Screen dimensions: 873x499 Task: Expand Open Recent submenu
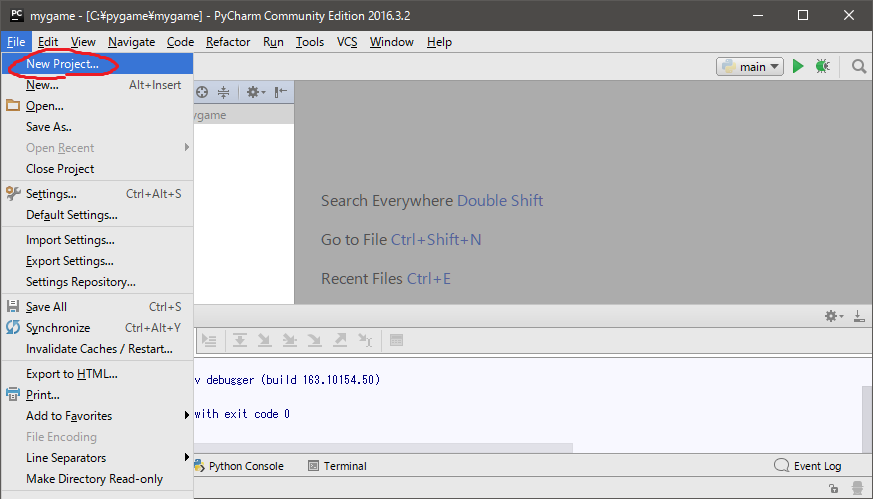coord(97,148)
